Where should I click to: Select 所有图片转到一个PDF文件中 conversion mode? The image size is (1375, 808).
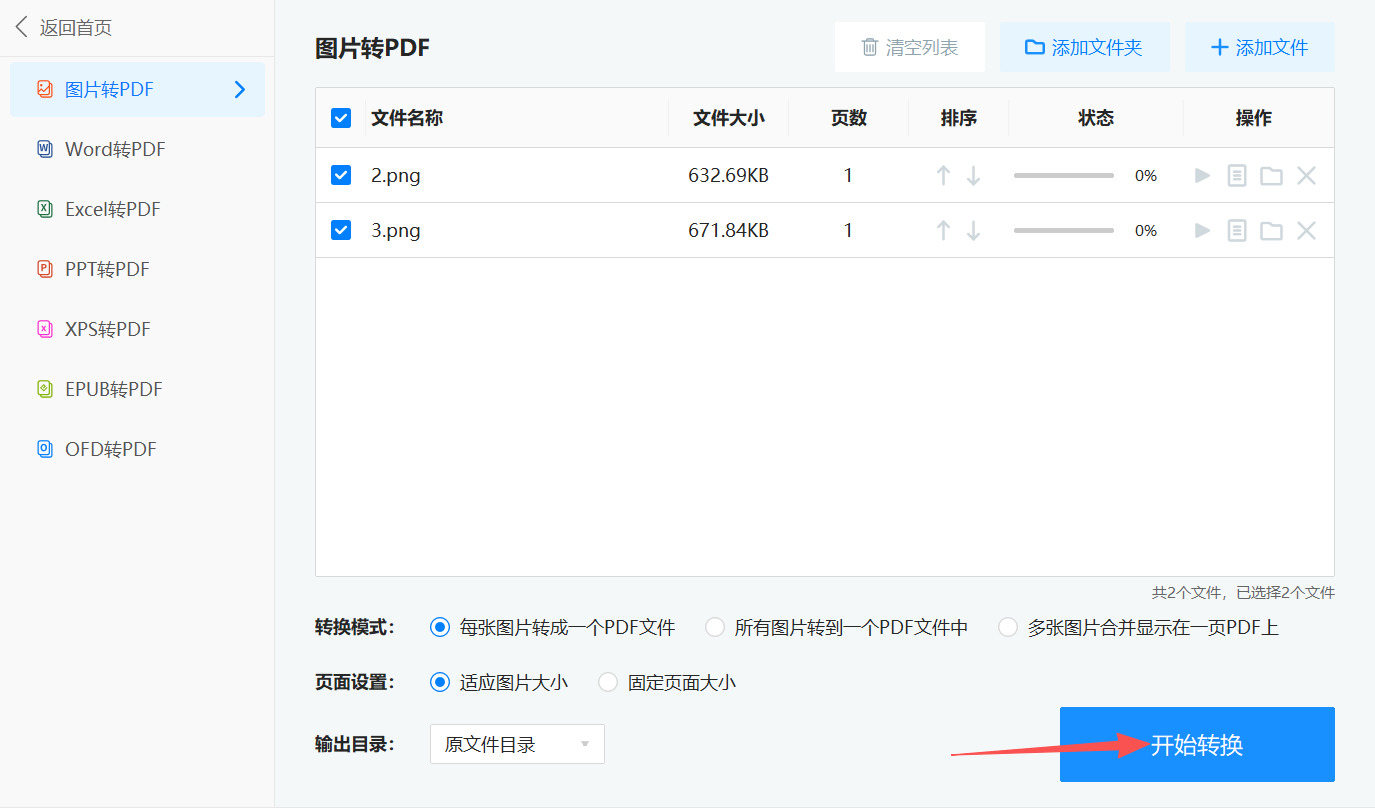click(x=714, y=627)
